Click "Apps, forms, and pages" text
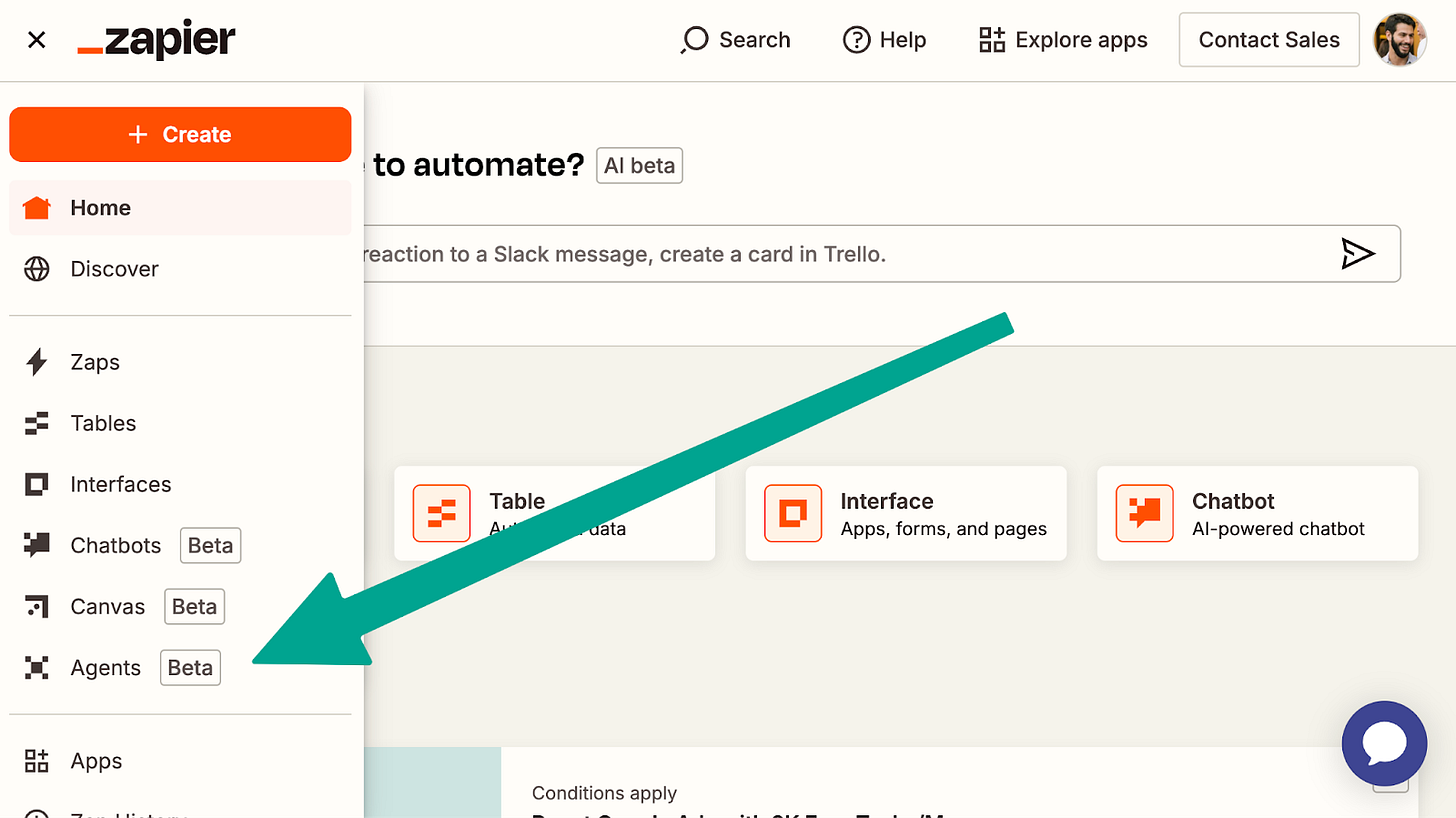 click(943, 529)
